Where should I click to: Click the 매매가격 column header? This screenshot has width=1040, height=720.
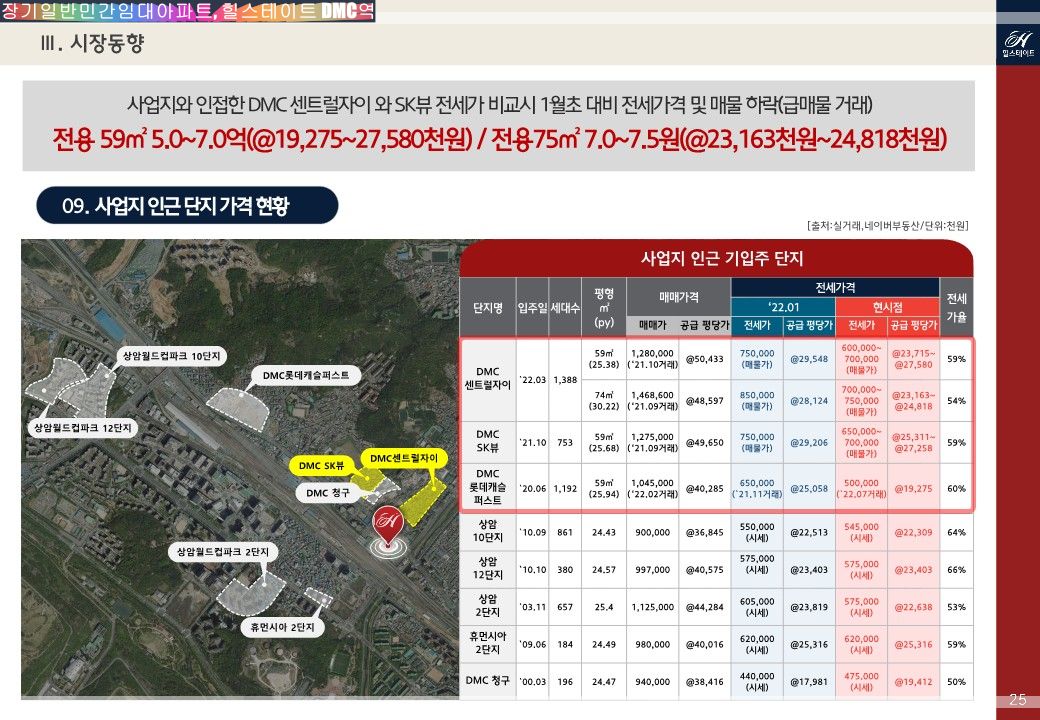(x=679, y=298)
